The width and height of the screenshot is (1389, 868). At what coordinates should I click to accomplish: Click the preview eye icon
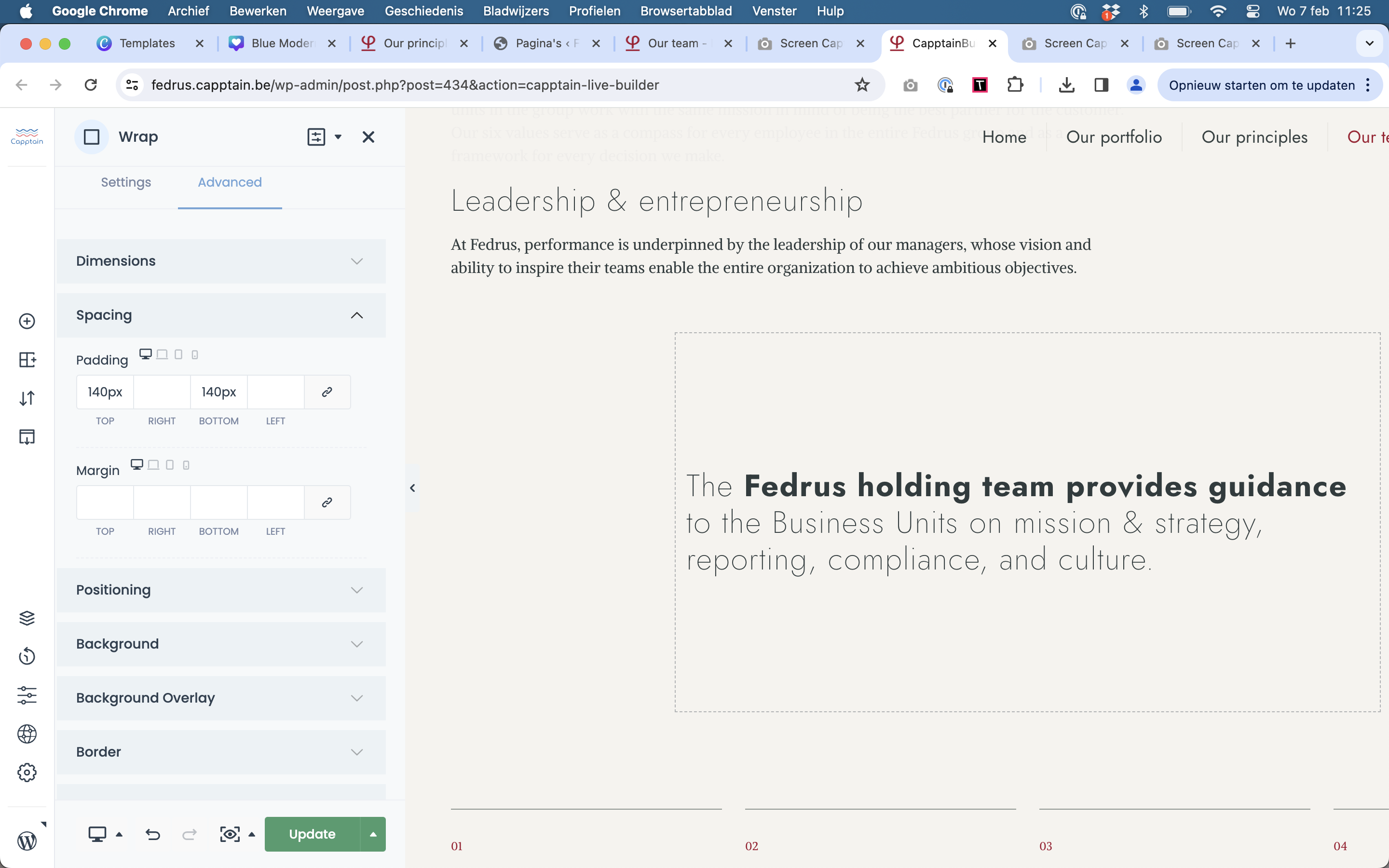[x=230, y=834]
